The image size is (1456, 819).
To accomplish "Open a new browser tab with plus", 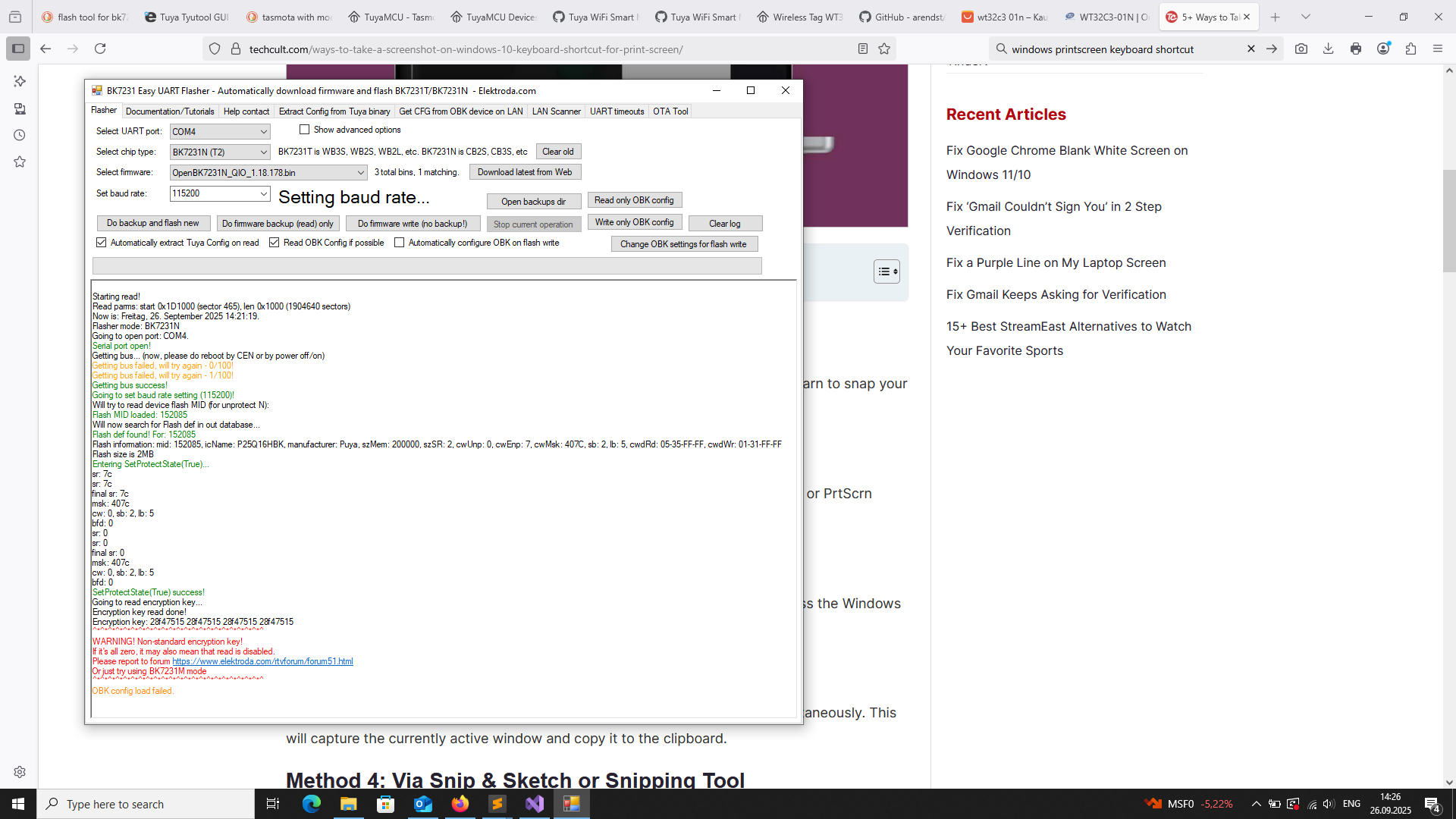I will click(1276, 17).
